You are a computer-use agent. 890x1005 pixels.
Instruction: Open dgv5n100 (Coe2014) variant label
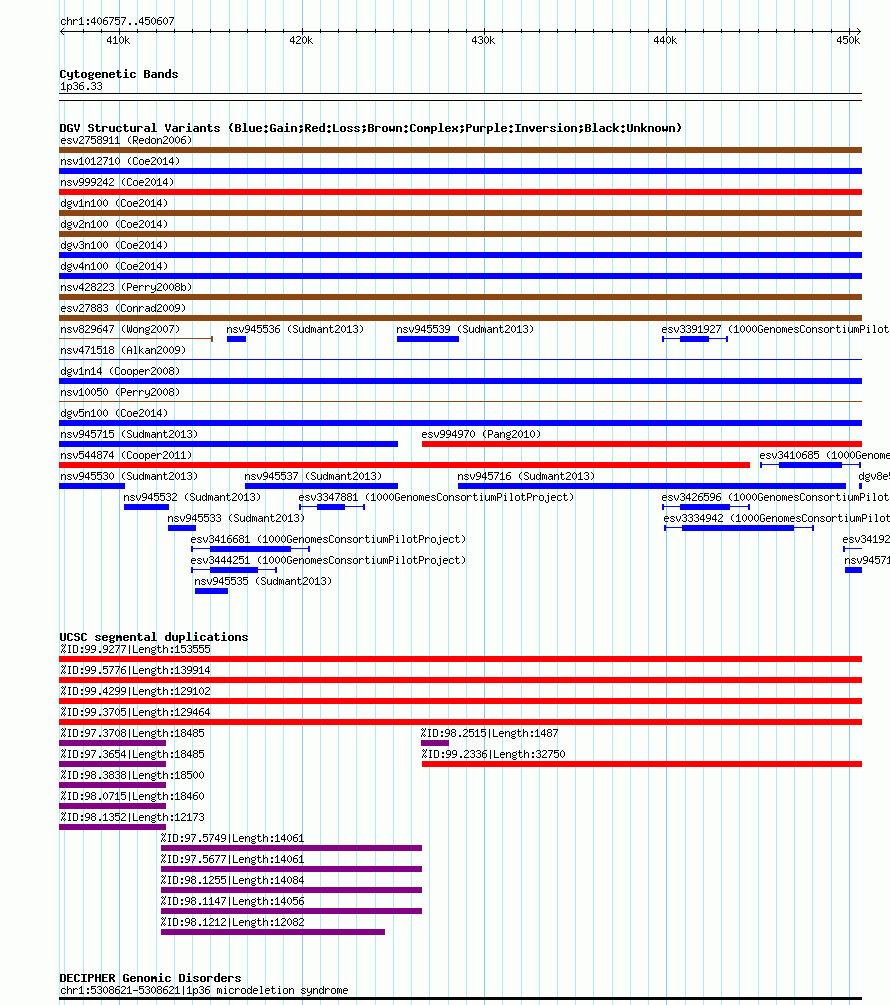(x=114, y=413)
